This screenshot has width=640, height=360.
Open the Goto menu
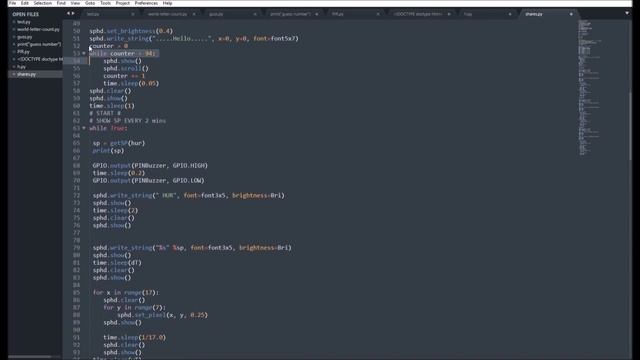90,3
